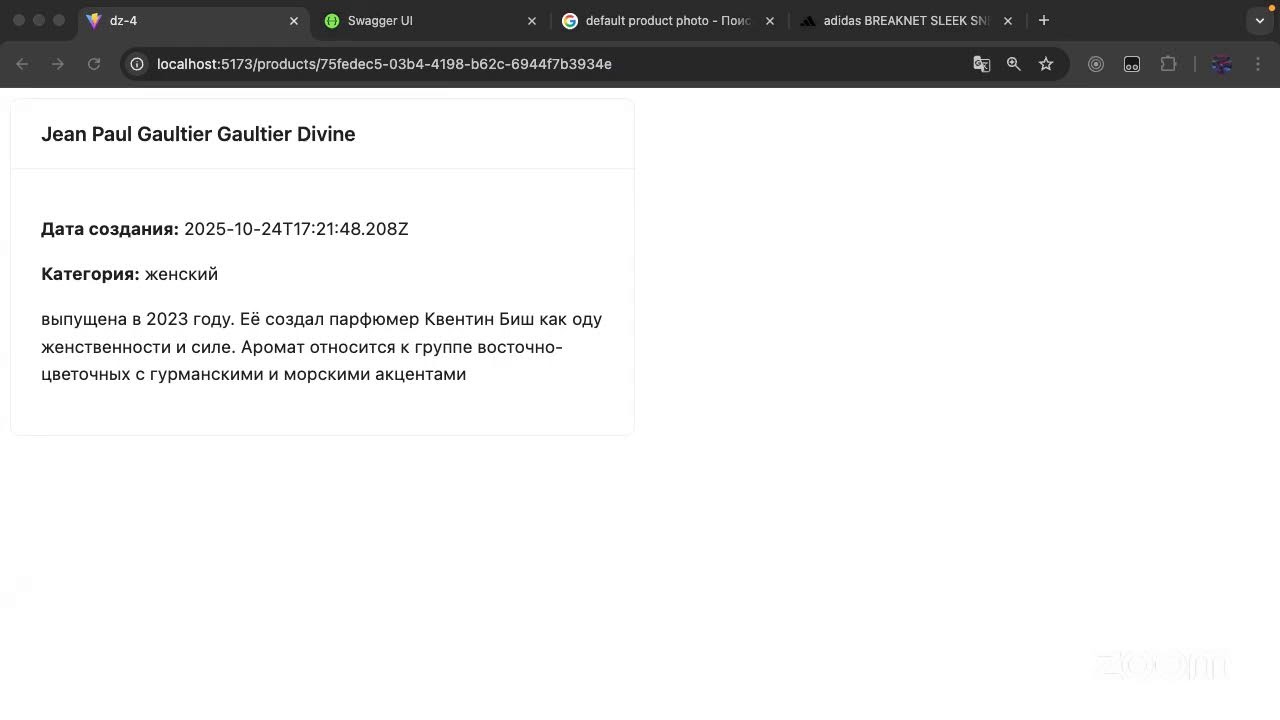
Task: Open the browser profile avatar
Action: pyautogui.click(x=1221, y=64)
